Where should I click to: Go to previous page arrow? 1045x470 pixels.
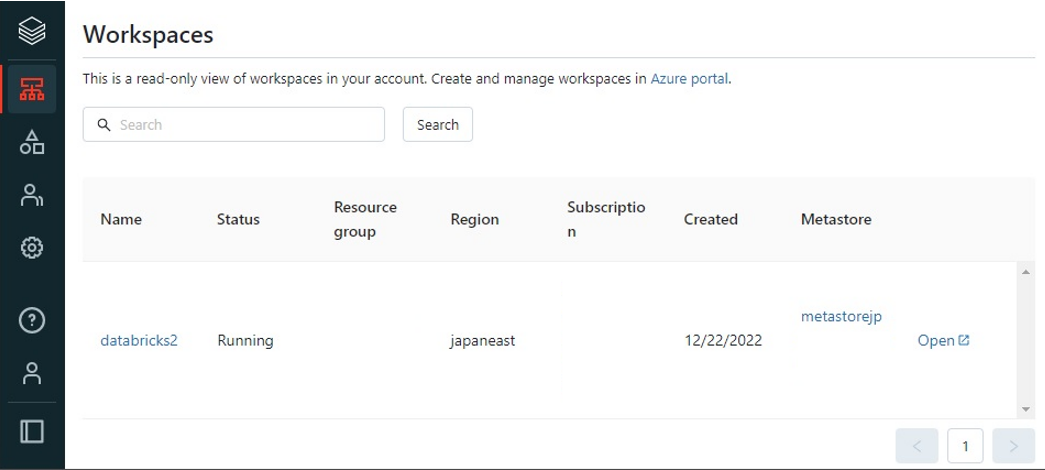(917, 446)
